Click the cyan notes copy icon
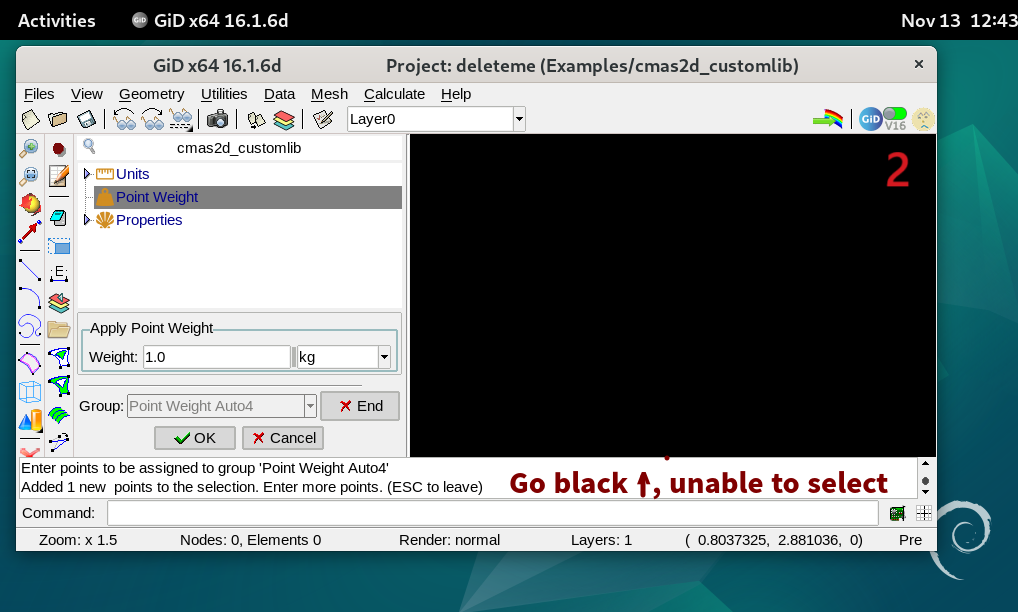 58,217
